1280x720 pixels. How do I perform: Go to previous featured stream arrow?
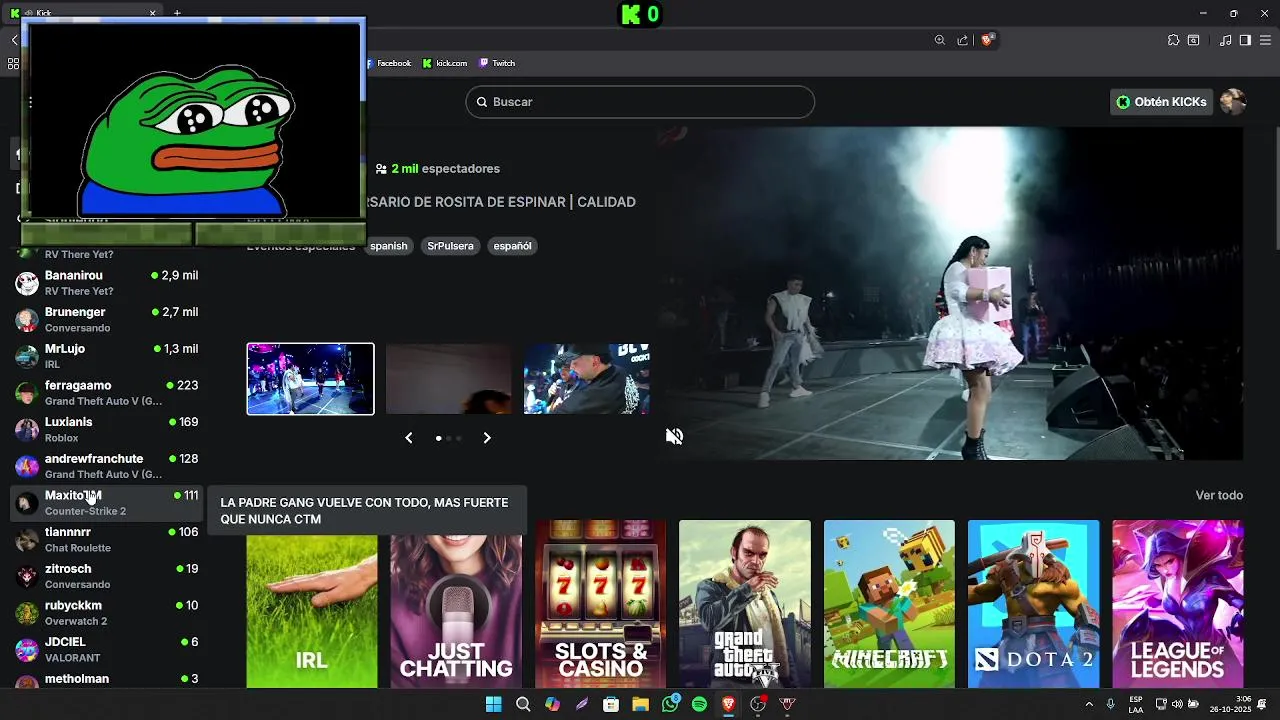click(408, 438)
